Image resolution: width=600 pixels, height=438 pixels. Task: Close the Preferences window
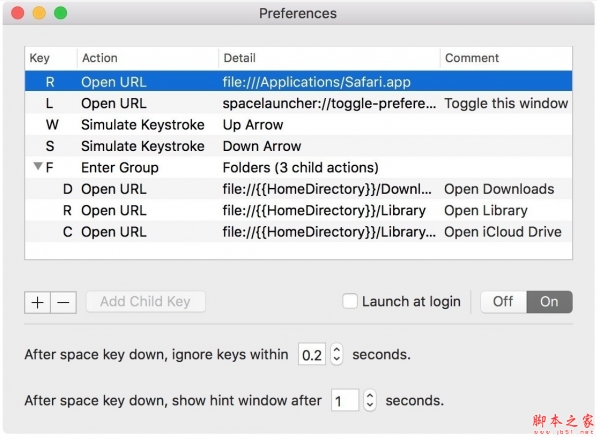coord(20,14)
